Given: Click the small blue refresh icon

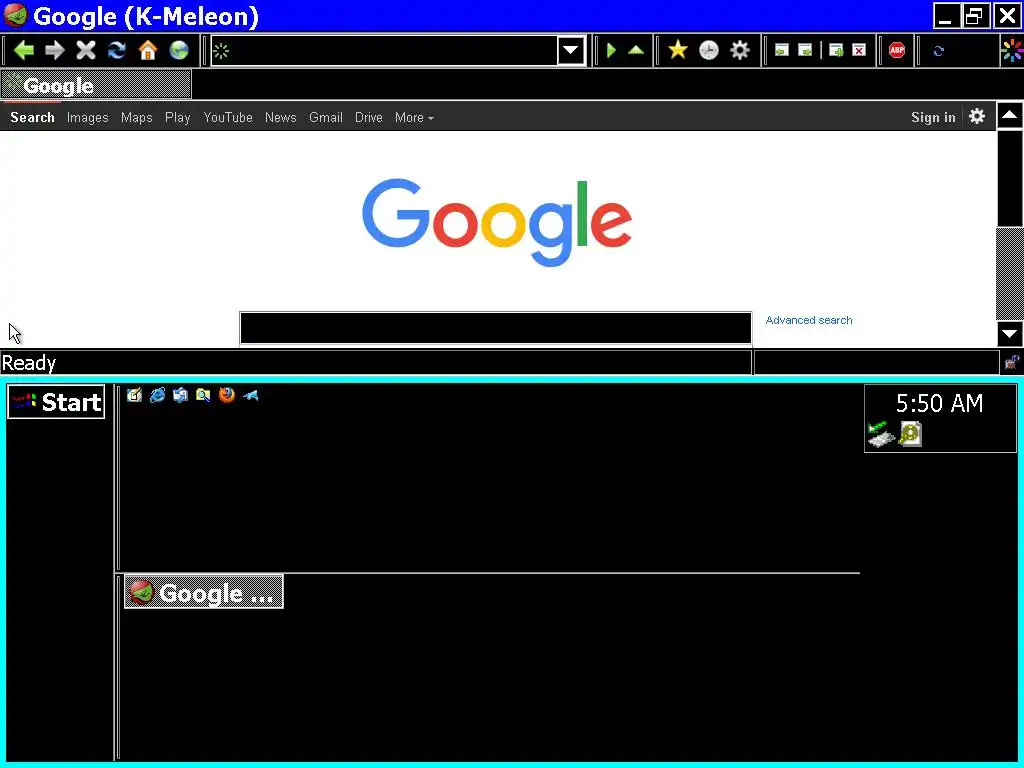Looking at the screenshot, I should 938,51.
